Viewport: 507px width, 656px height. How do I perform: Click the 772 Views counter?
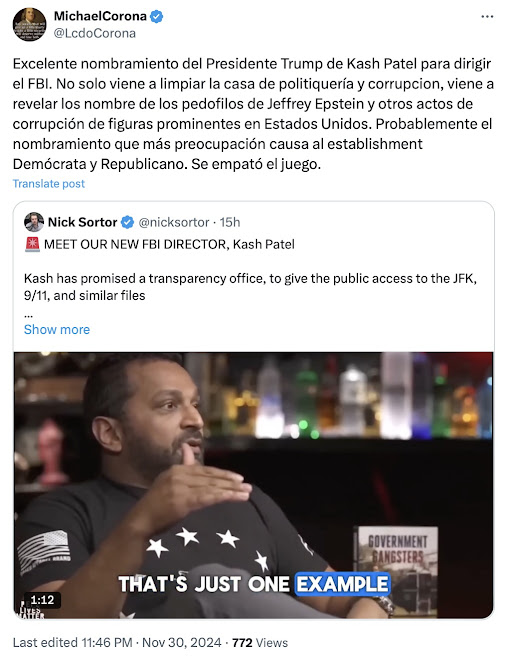(260, 643)
